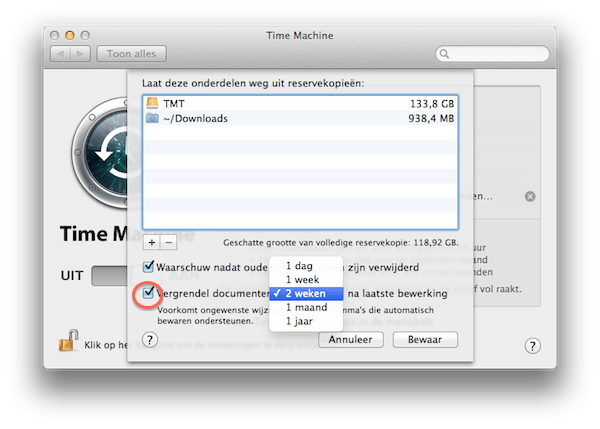Viewport: 600px width, 429px height.
Task: Click the search magnifier icon
Action: pos(444,54)
